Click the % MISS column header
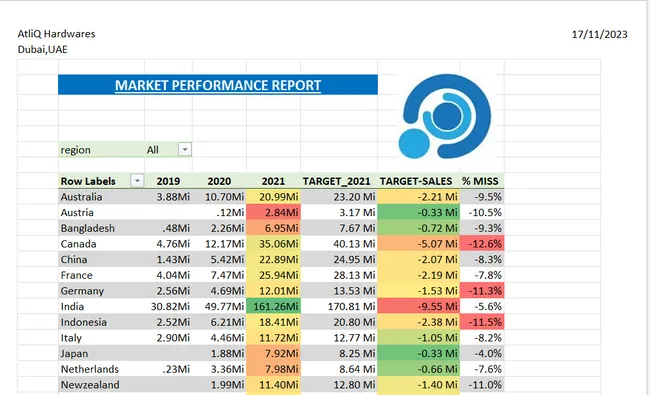Image resolution: width=650 pixels, height=395 pixels. pyautogui.click(x=480, y=181)
